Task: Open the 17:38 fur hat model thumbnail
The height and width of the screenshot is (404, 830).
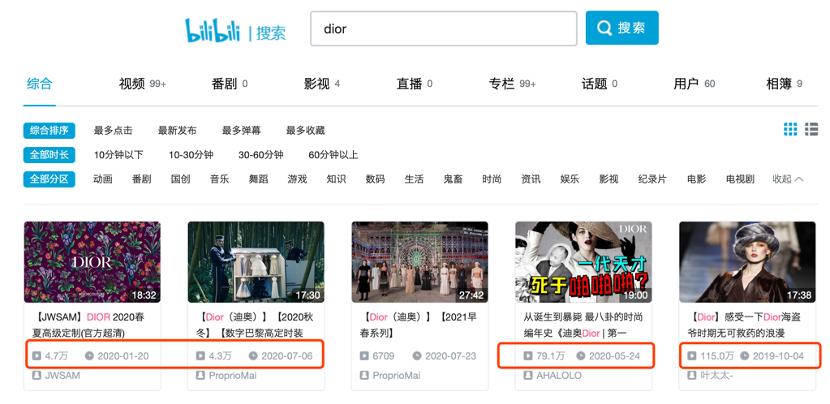Action: tap(747, 262)
